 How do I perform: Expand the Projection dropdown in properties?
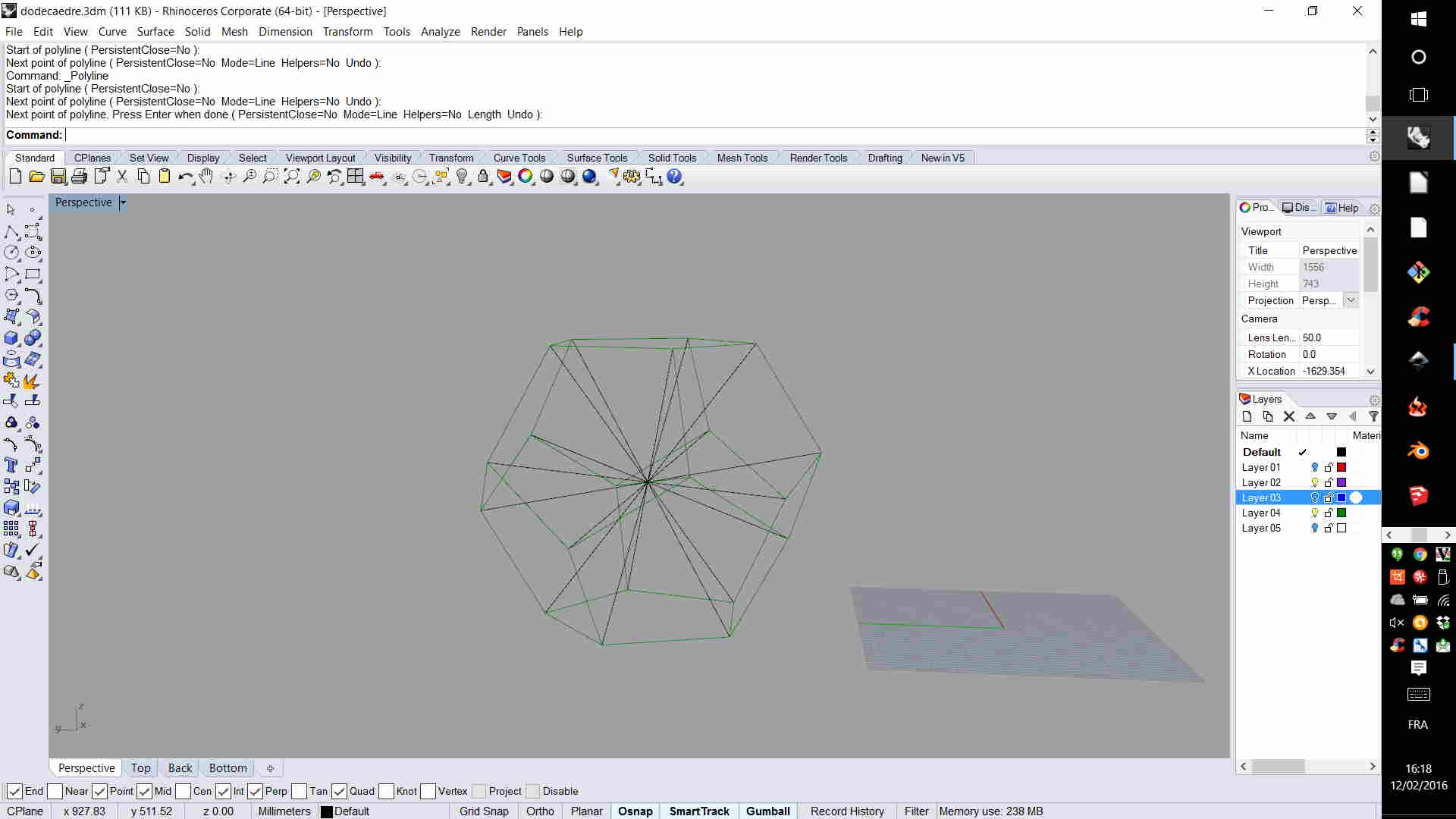[1351, 300]
